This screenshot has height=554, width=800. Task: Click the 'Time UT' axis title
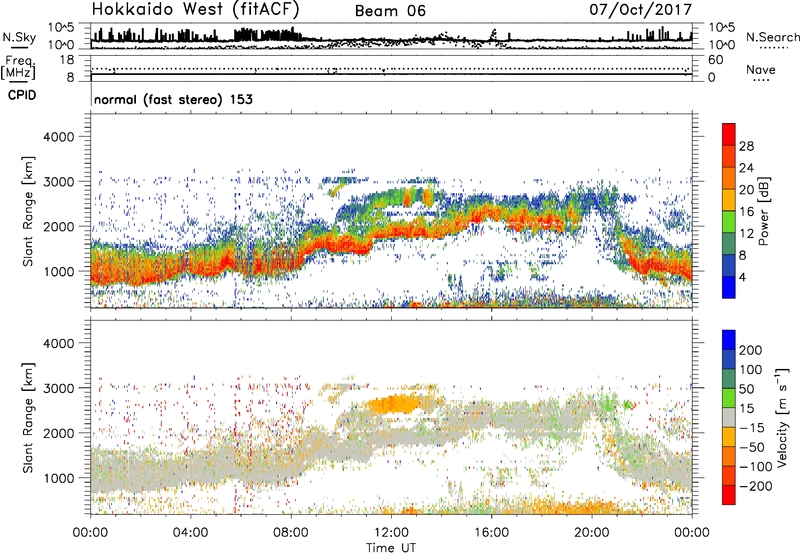click(391, 548)
